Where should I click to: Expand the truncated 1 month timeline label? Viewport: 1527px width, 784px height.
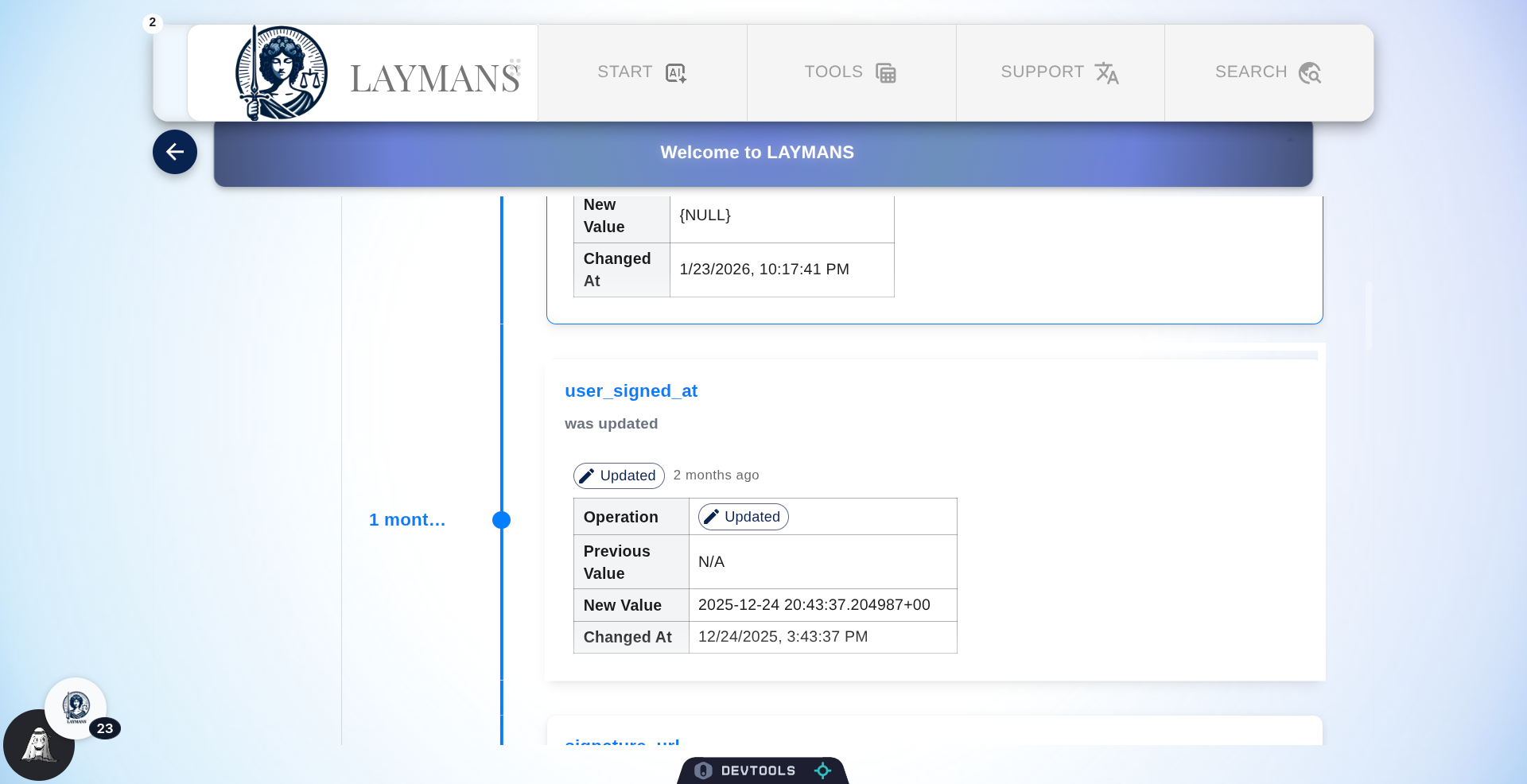tap(406, 520)
